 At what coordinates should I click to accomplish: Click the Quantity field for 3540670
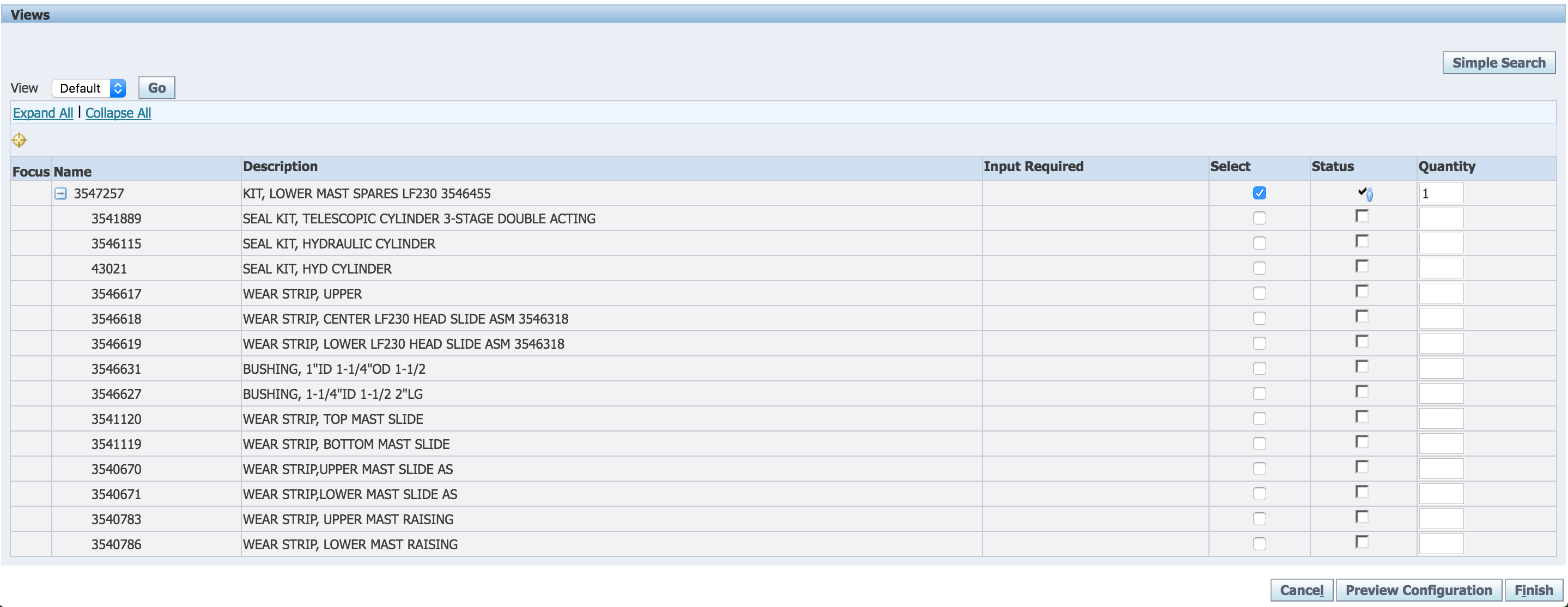coord(1441,469)
